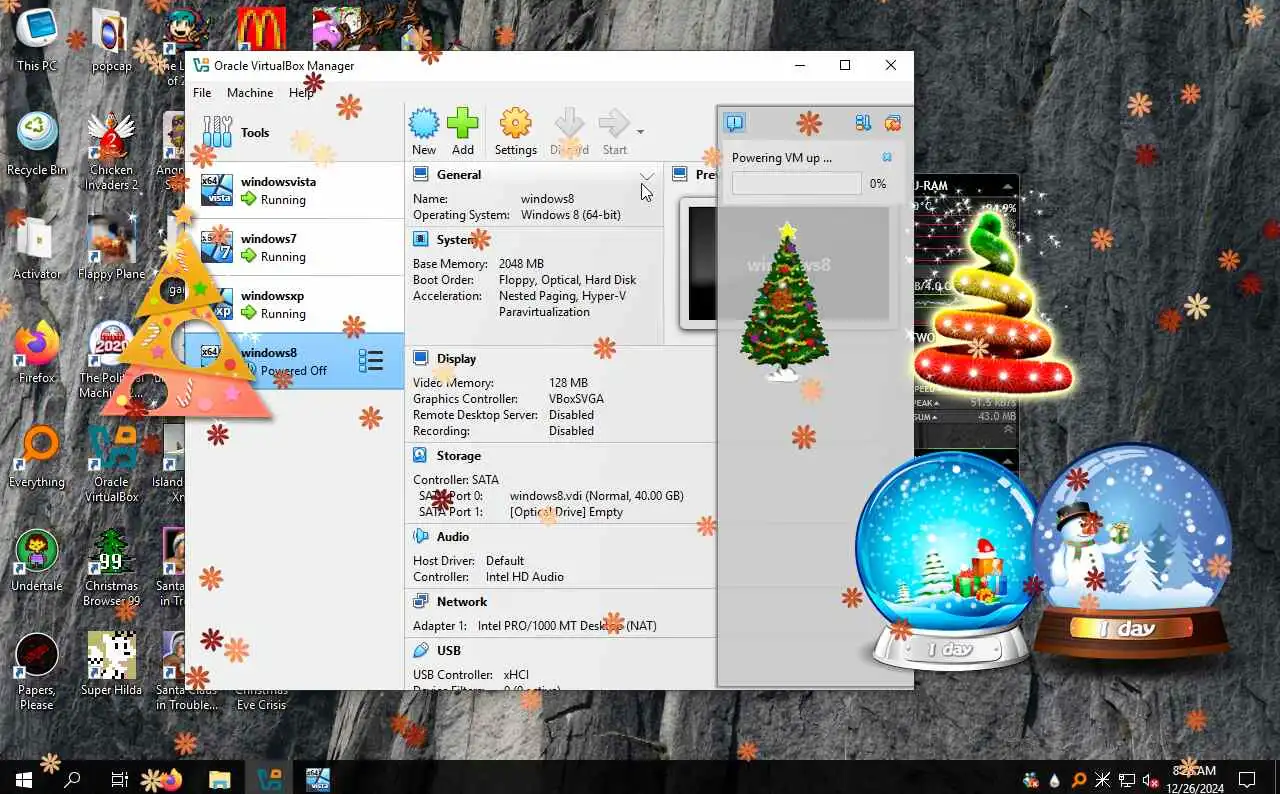Click the Start arrow toolbar button
The width and height of the screenshot is (1280, 794).
(x=614, y=132)
